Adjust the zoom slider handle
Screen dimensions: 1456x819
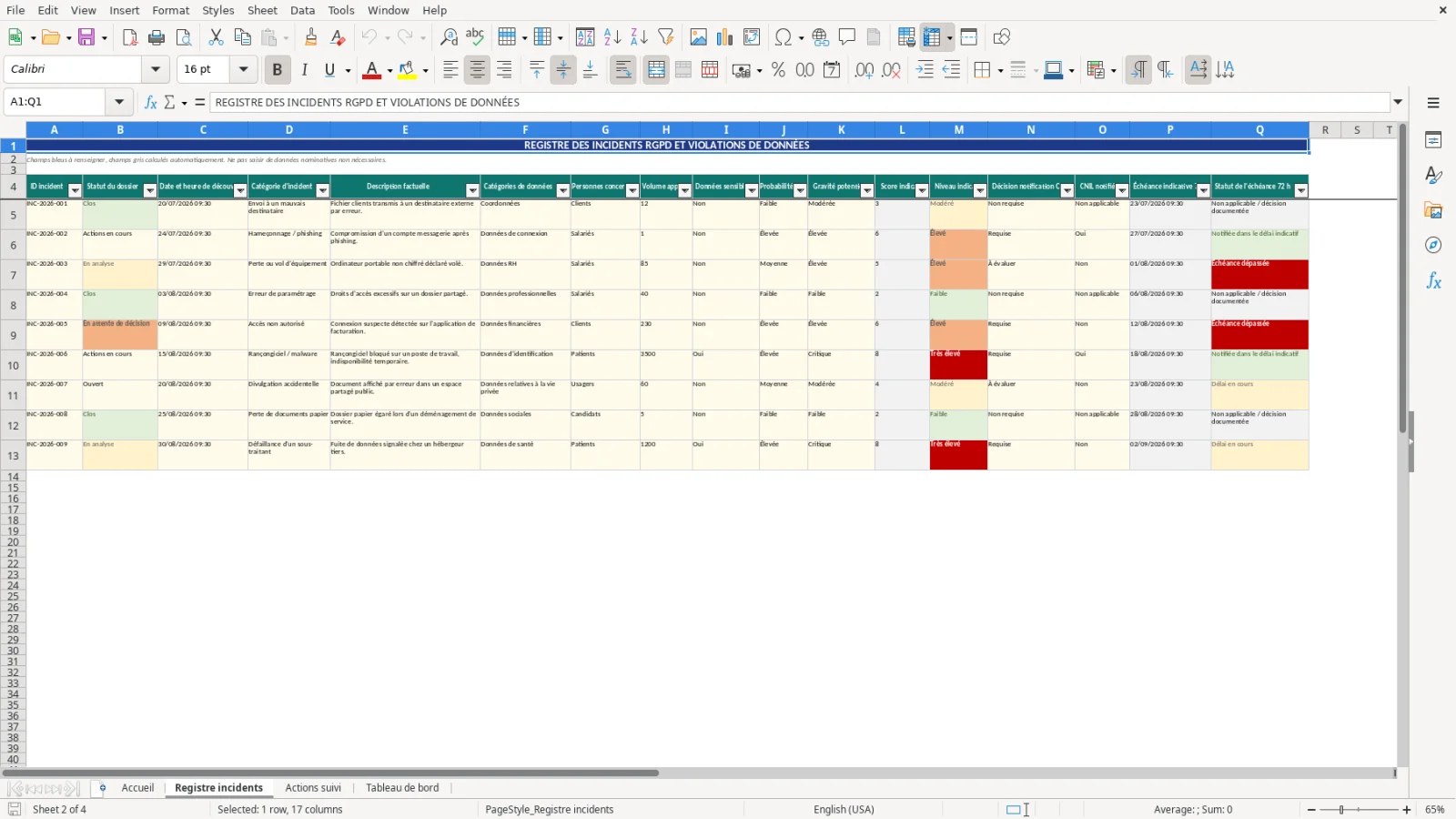coord(1340,810)
